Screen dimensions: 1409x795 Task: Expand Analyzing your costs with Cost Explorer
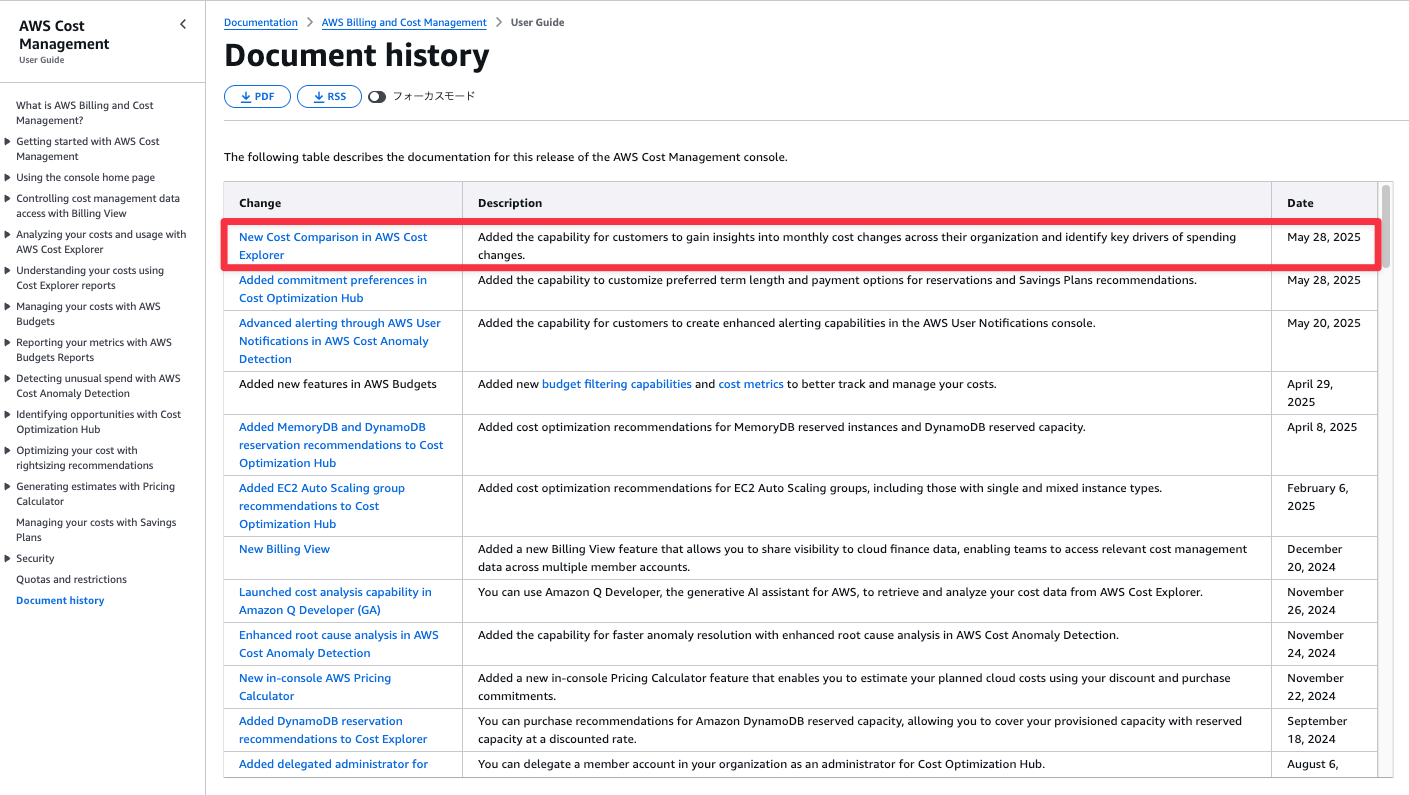8,235
